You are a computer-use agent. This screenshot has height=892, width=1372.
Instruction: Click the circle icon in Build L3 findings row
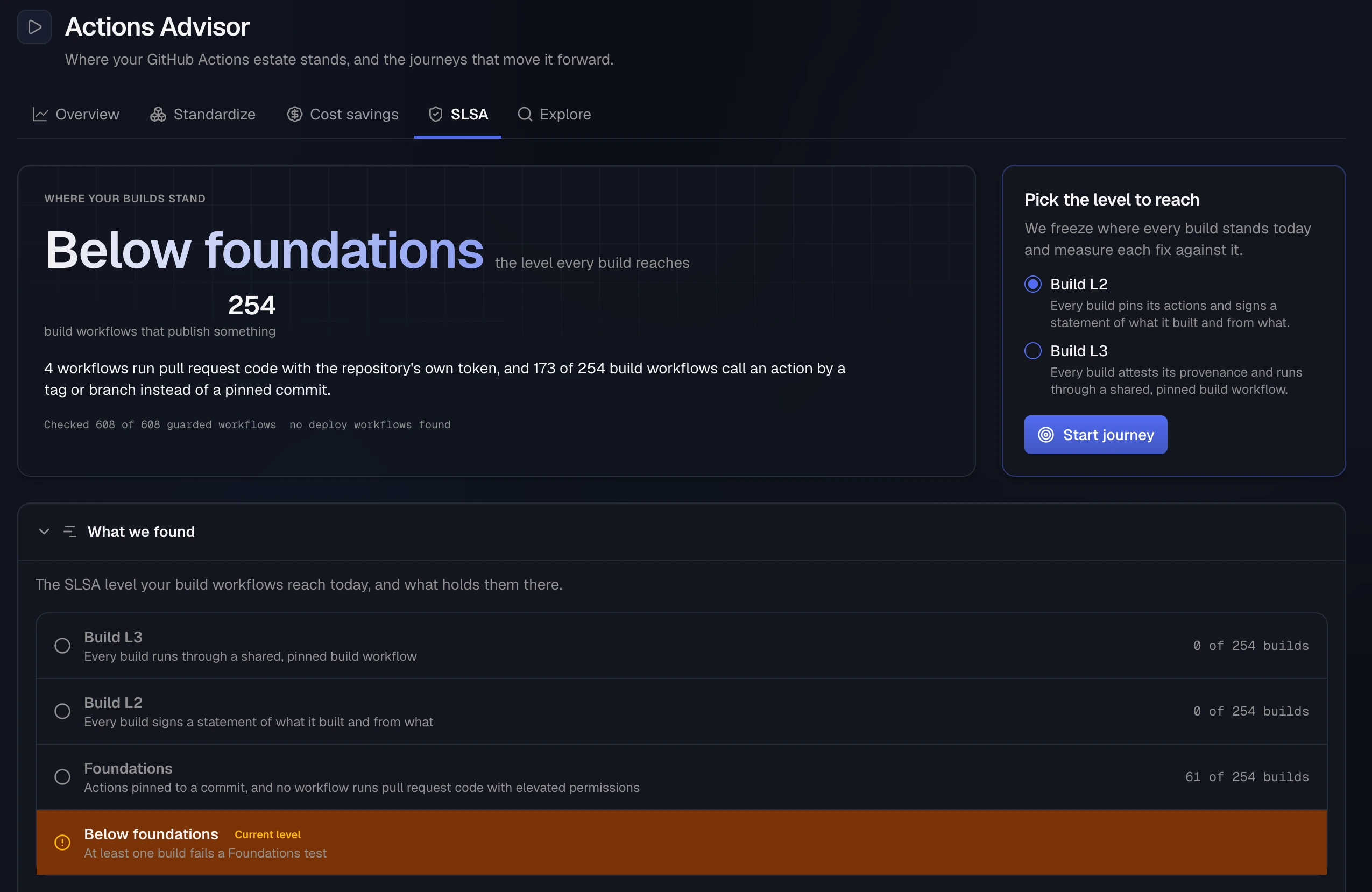tap(62, 645)
